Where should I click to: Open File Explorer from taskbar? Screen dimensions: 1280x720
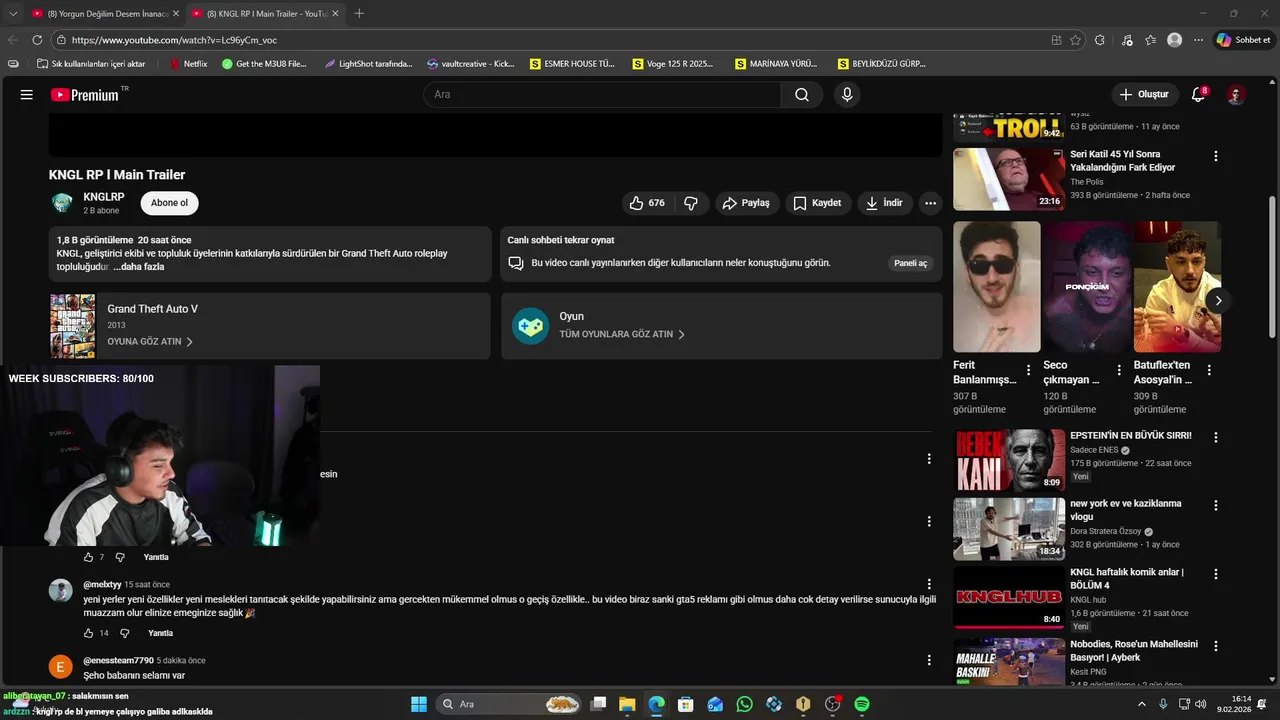(627, 704)
